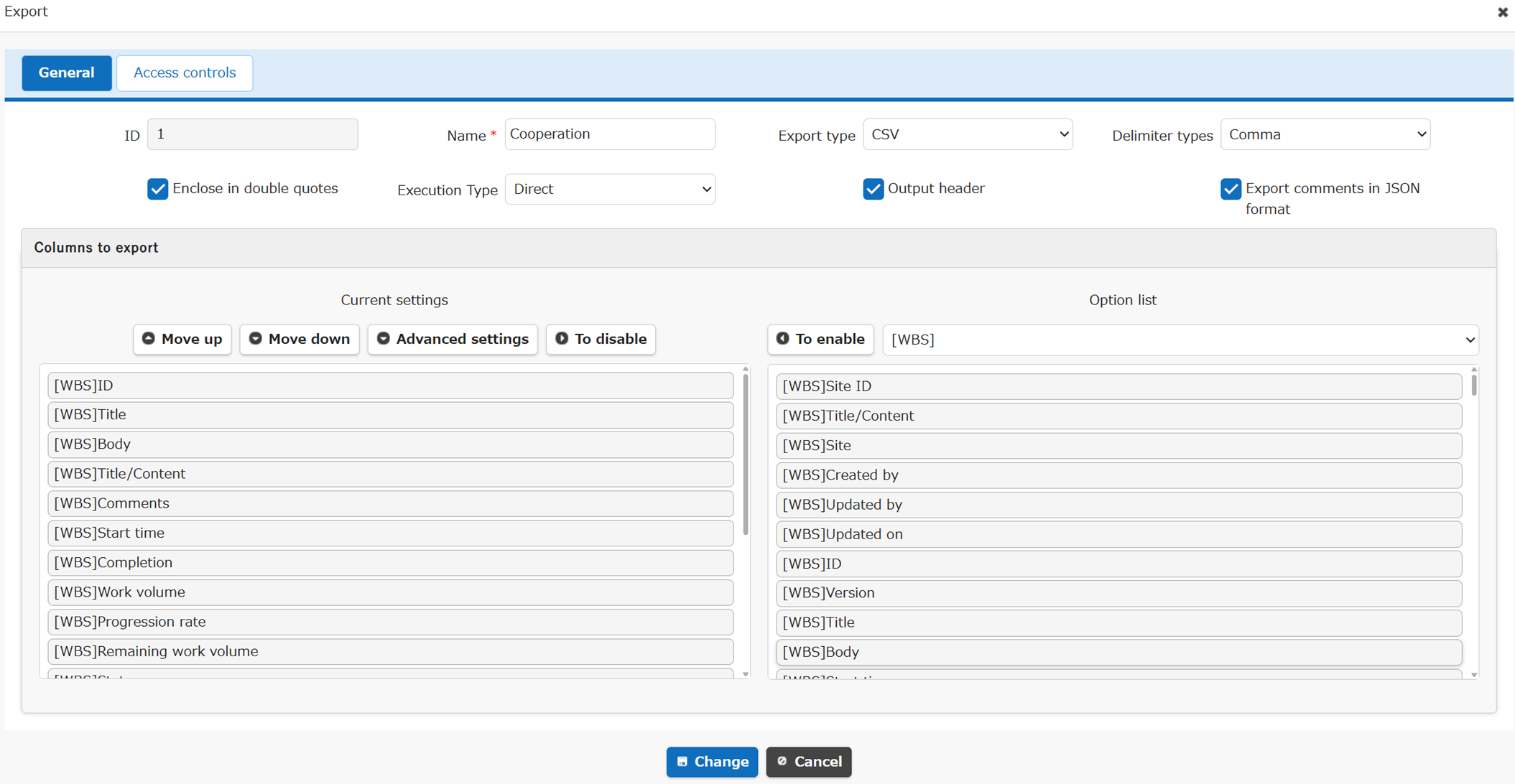The image size is (1515, 784).
Task: Select [WBS]Body in Option list
Action: pos(1119,652)
